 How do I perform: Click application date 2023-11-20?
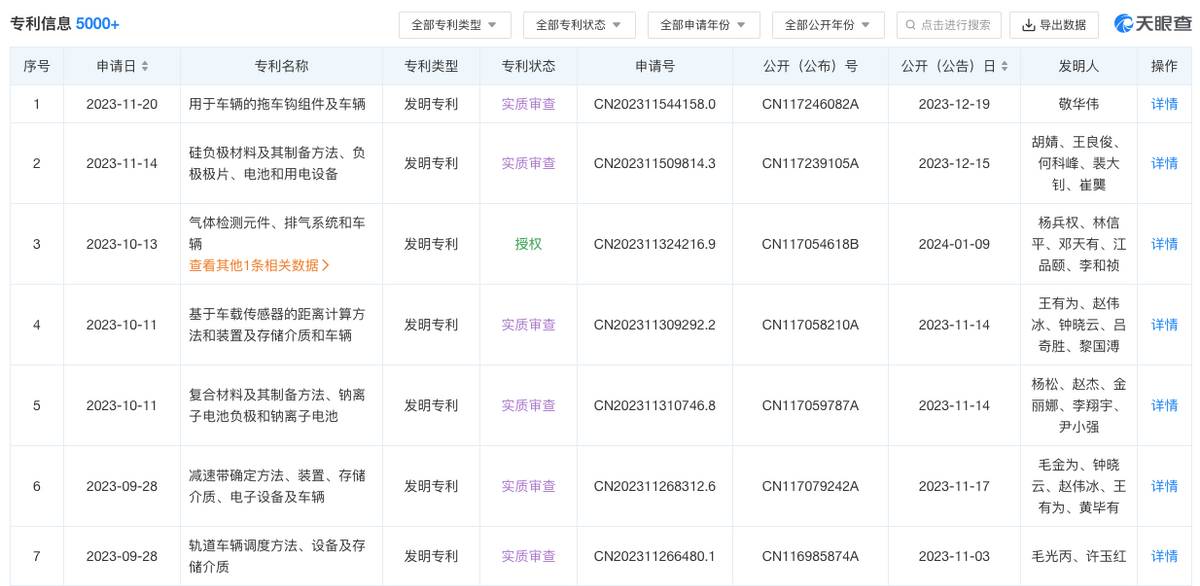click(x=122, y=104)
